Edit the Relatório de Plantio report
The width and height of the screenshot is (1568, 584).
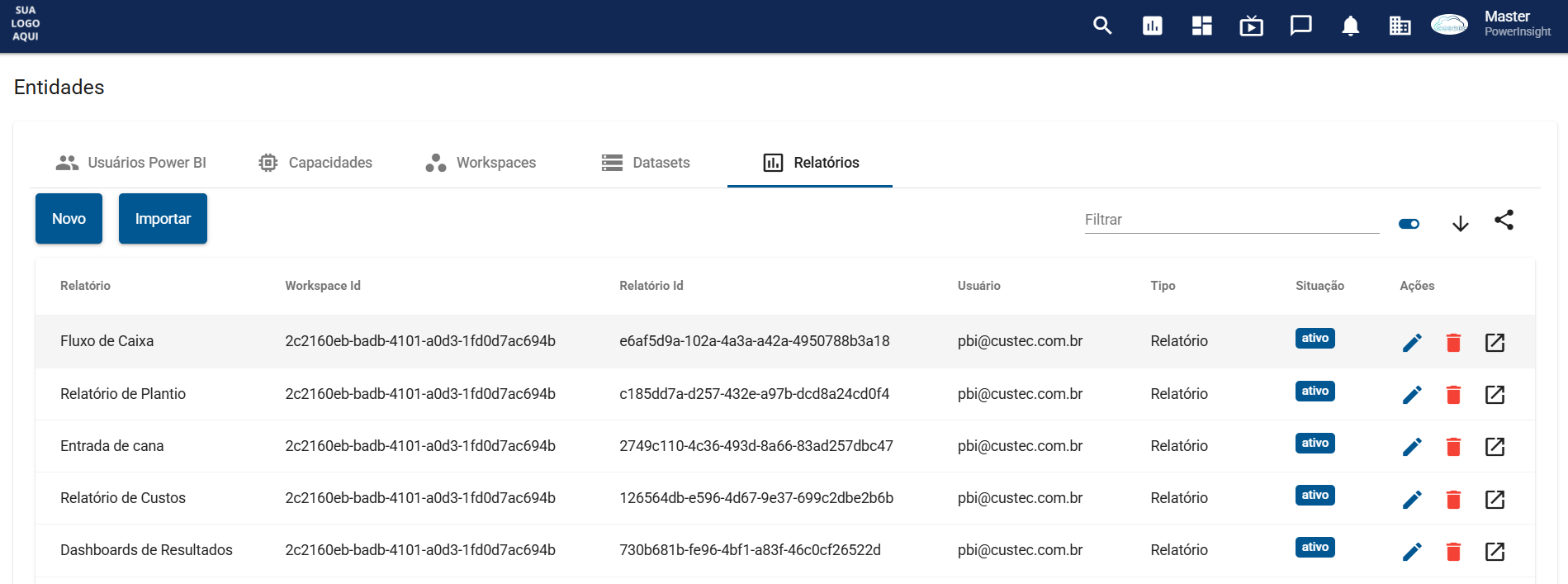pyautogui.click(x=1413, y=395)
